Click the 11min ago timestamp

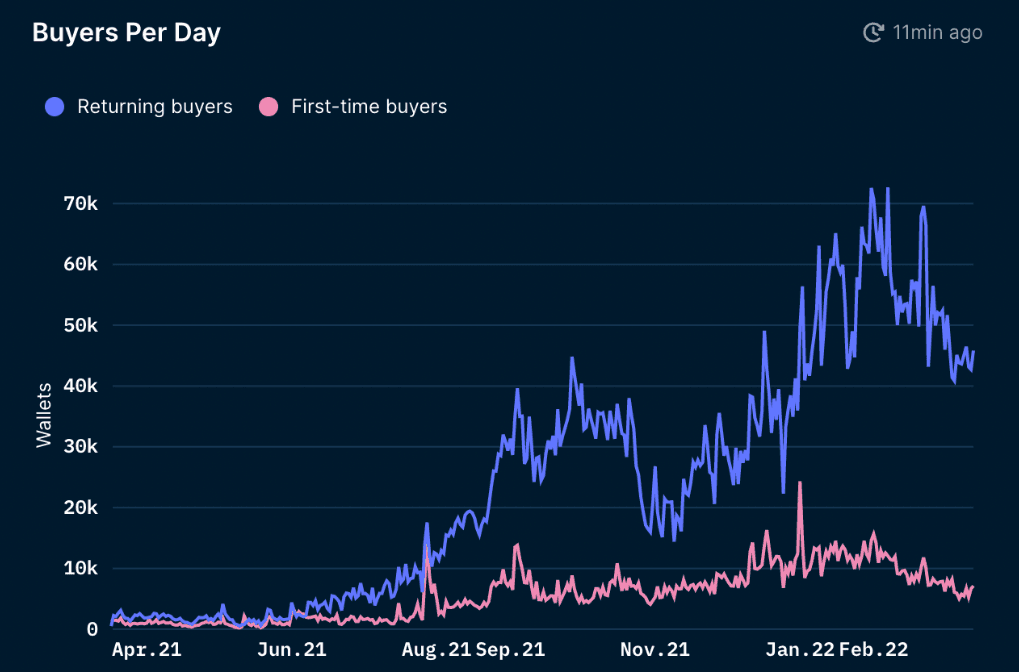(x=937, y=33)
